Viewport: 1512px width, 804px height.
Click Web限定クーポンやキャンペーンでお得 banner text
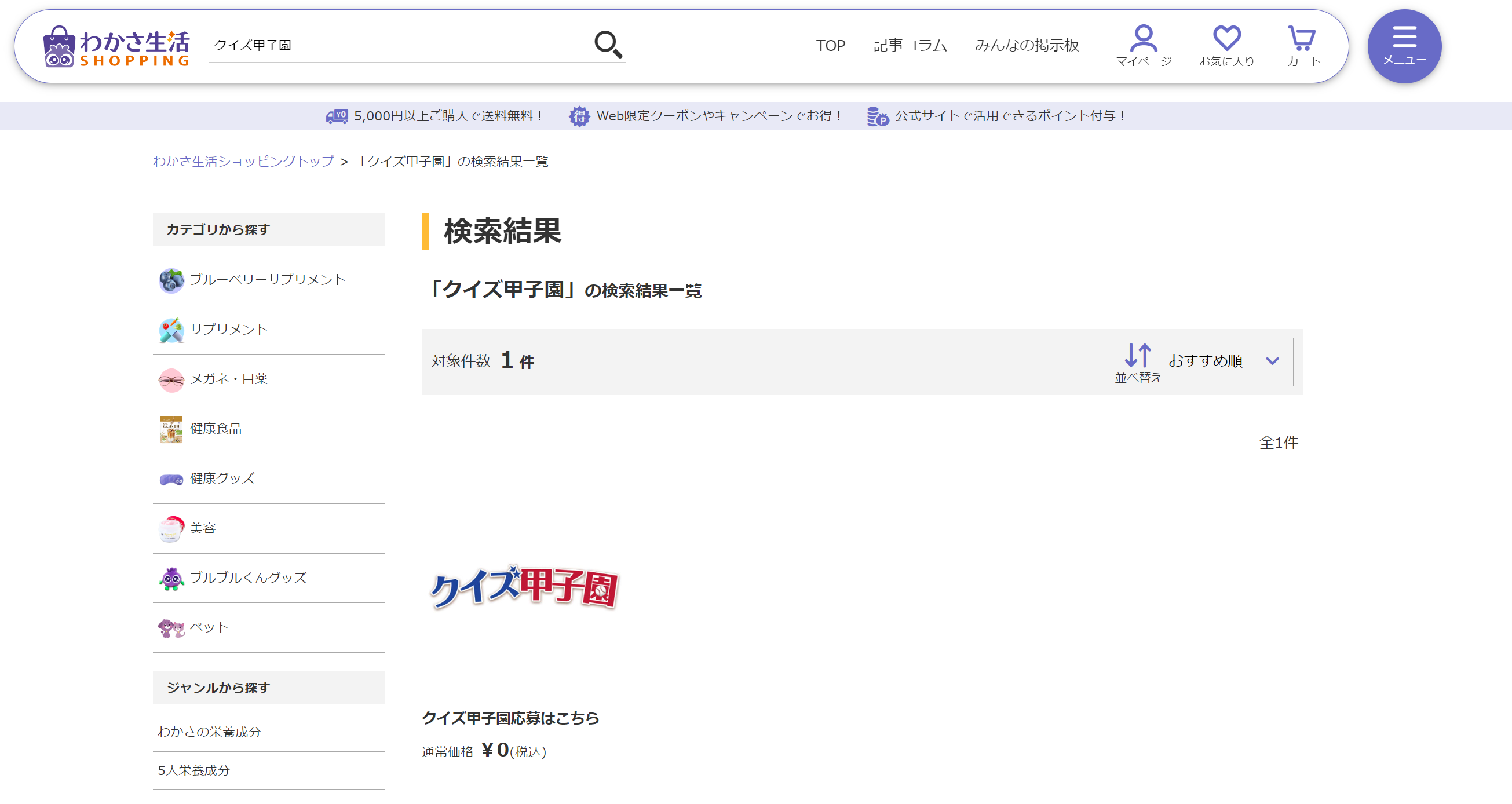(720, 116)
